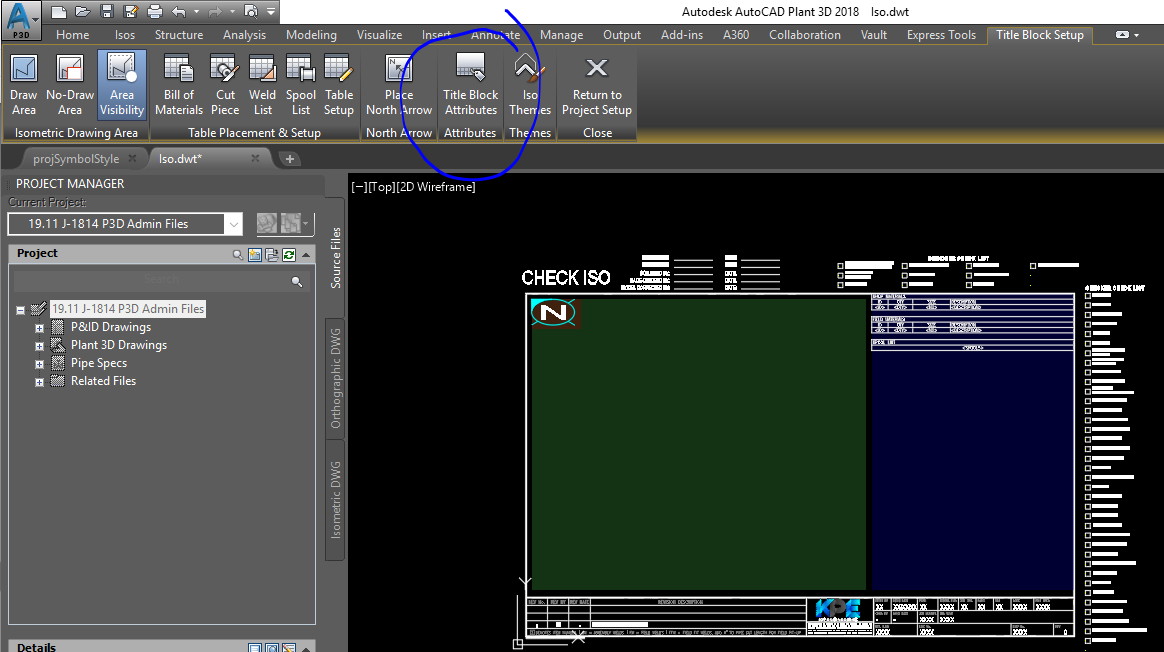Open the Output ribbon tab
Screen dimensions: 1164x652
(x=622, y=35)
